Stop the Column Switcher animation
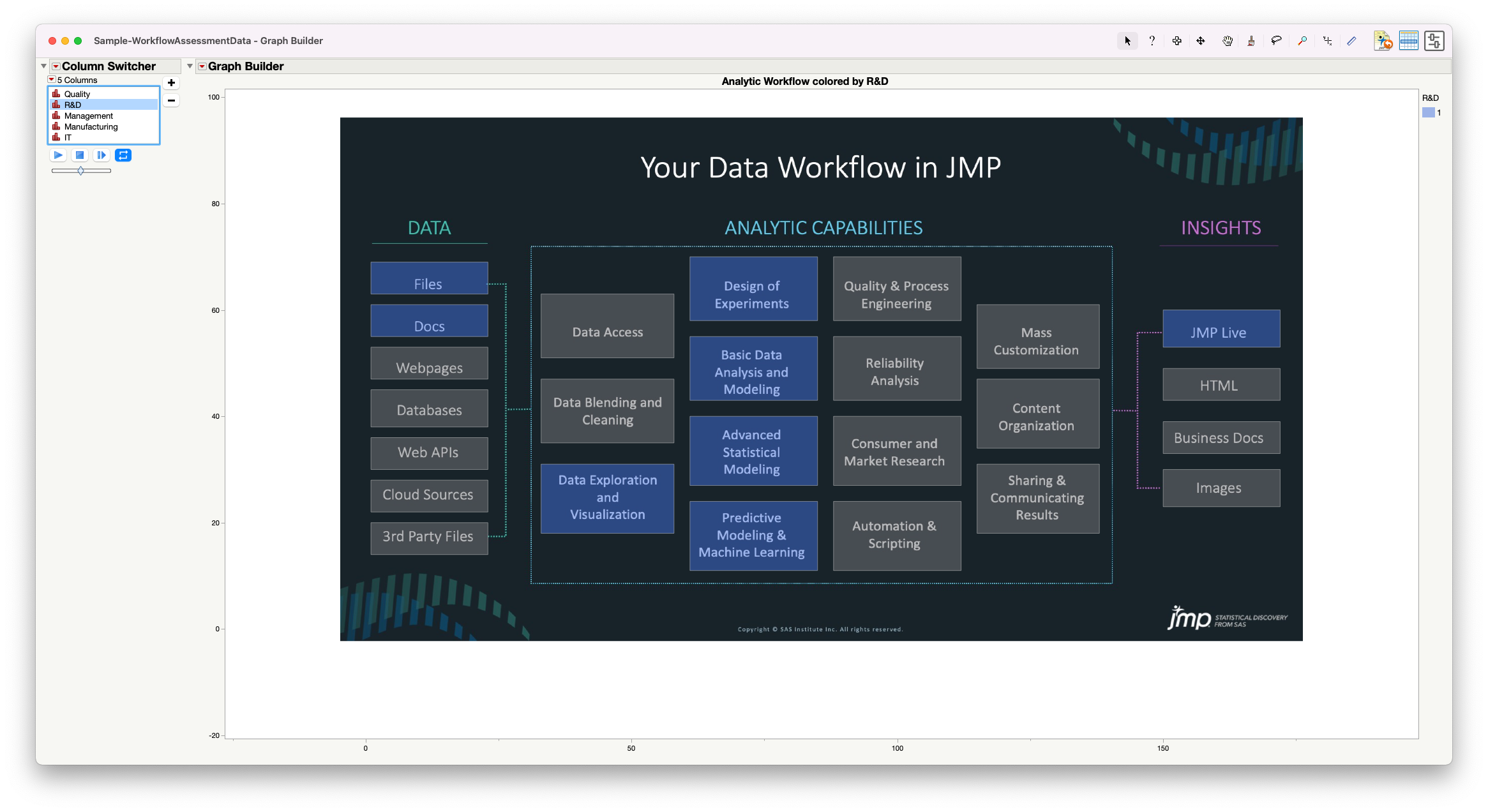 coord(80,155)
